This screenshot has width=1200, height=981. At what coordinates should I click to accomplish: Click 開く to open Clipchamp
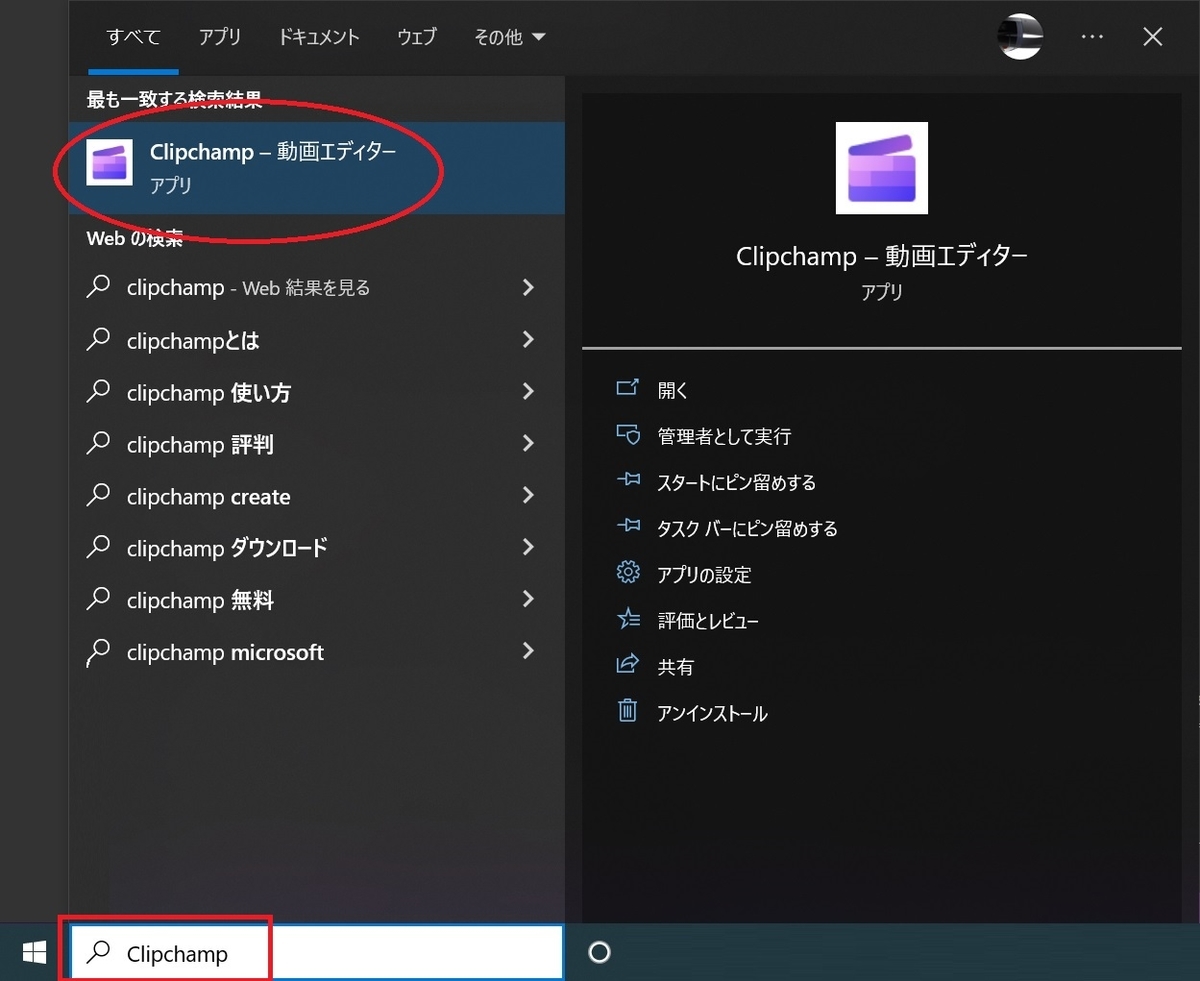click(673, 390)
